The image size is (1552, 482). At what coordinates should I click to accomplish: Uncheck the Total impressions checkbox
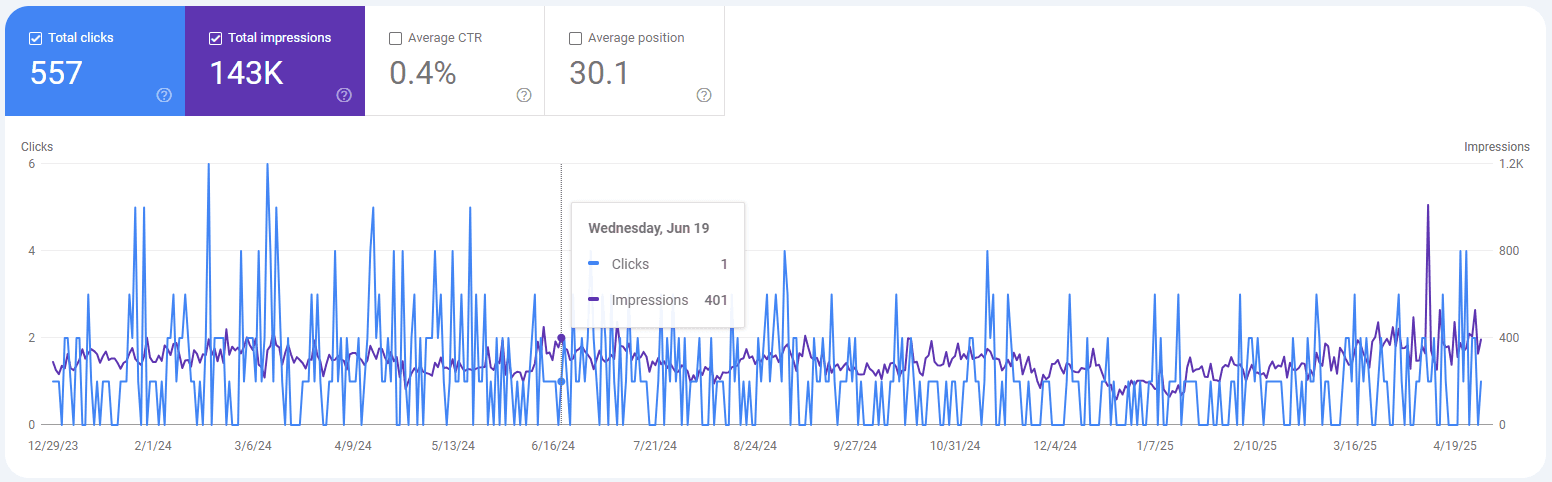click(215, 38)
